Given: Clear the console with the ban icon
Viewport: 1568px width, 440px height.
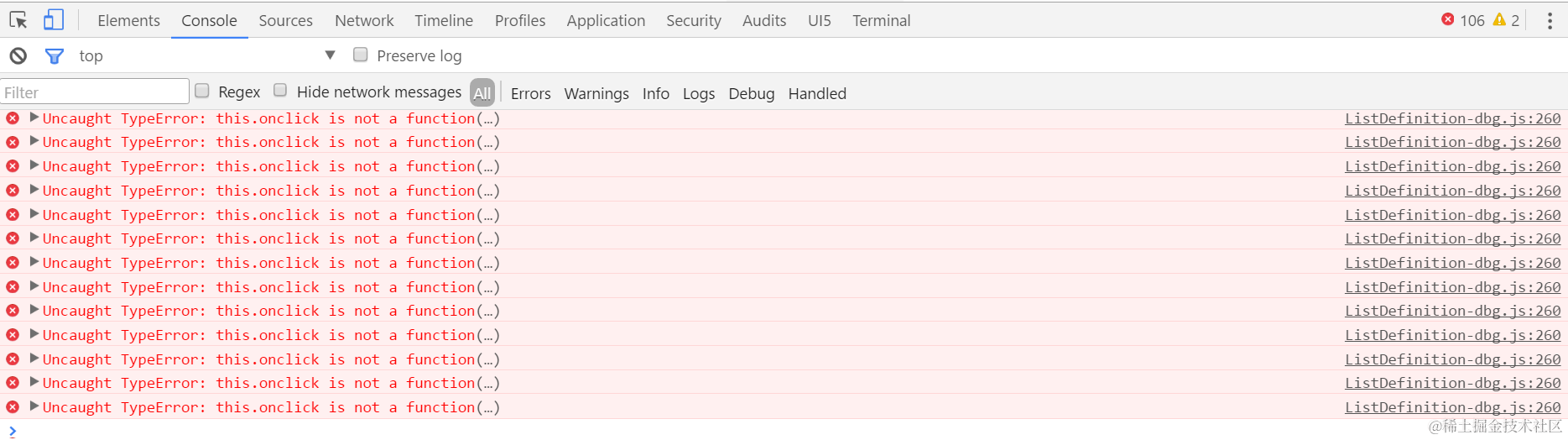Looking at the screenshot, I should point(18,56).
